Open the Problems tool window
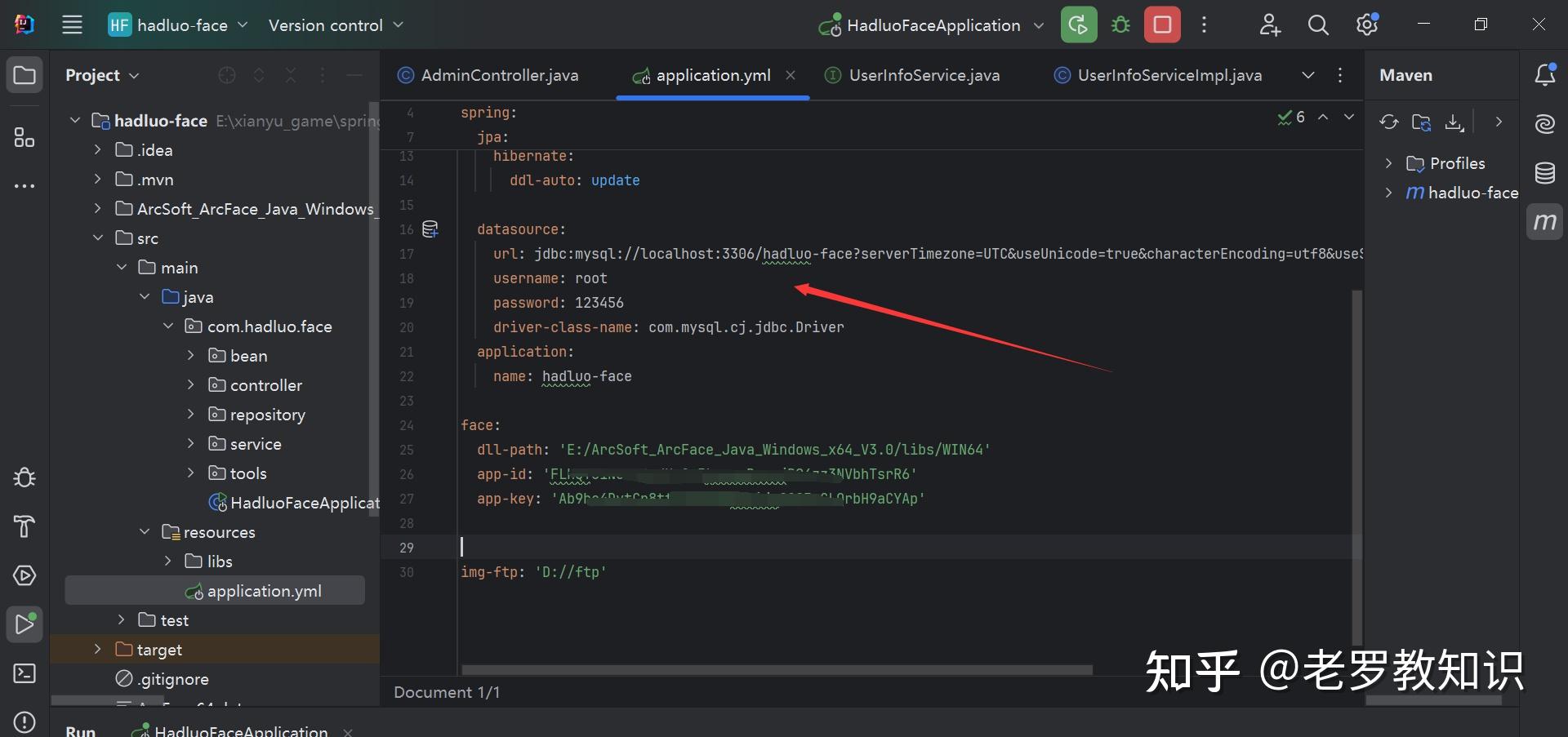Image resolution: width=1568 pixels, height=737 pixels. (x=24, y=721)
